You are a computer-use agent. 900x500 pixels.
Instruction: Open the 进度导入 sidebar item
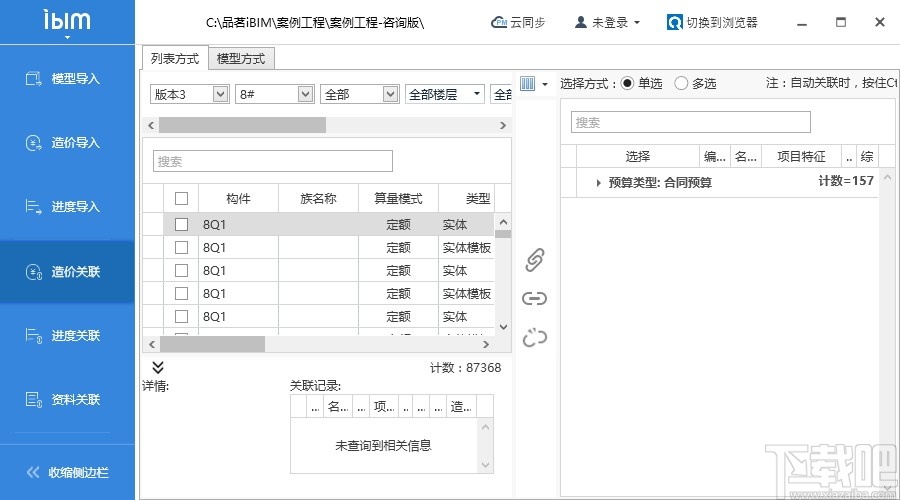[67, 207]
